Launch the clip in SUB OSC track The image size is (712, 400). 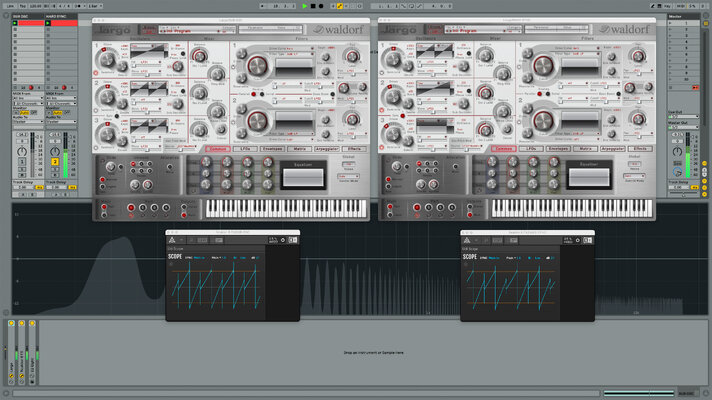click(x=15, y=23)
